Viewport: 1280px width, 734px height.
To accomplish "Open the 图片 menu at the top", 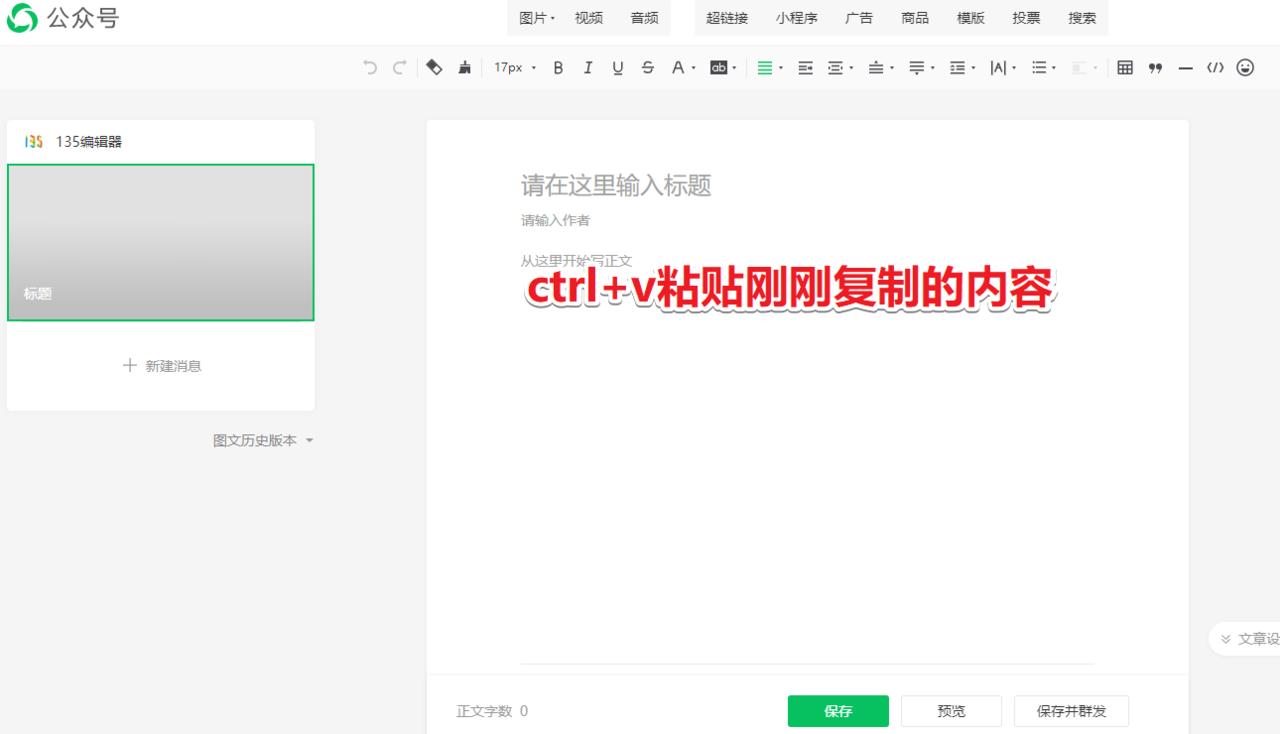I will pos(533,17).
